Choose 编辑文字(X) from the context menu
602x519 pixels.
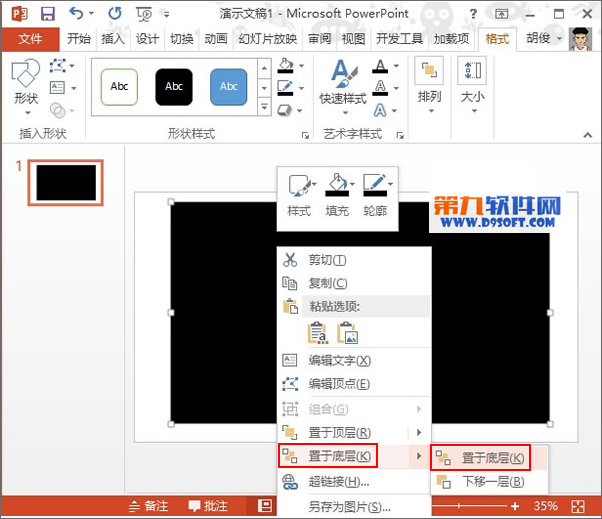354,360
